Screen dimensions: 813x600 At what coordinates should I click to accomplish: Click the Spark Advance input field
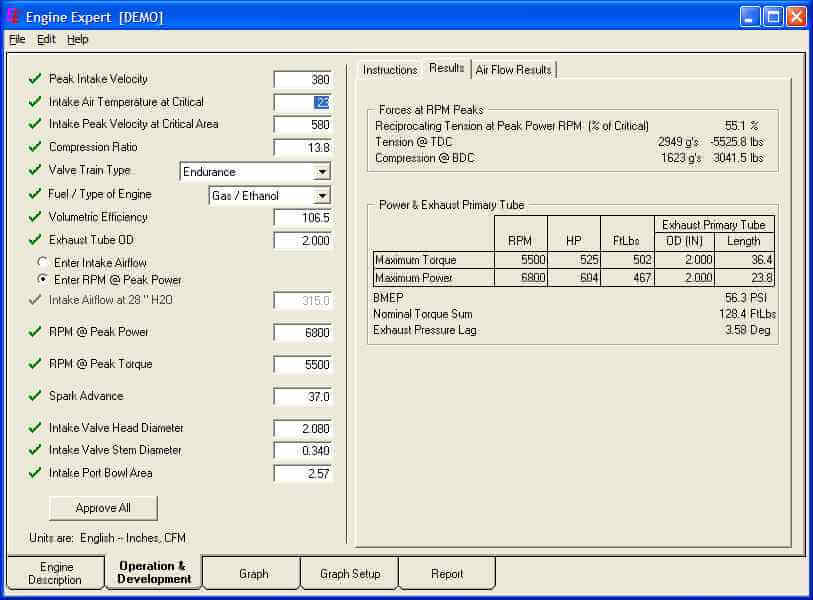coord(302,397)
